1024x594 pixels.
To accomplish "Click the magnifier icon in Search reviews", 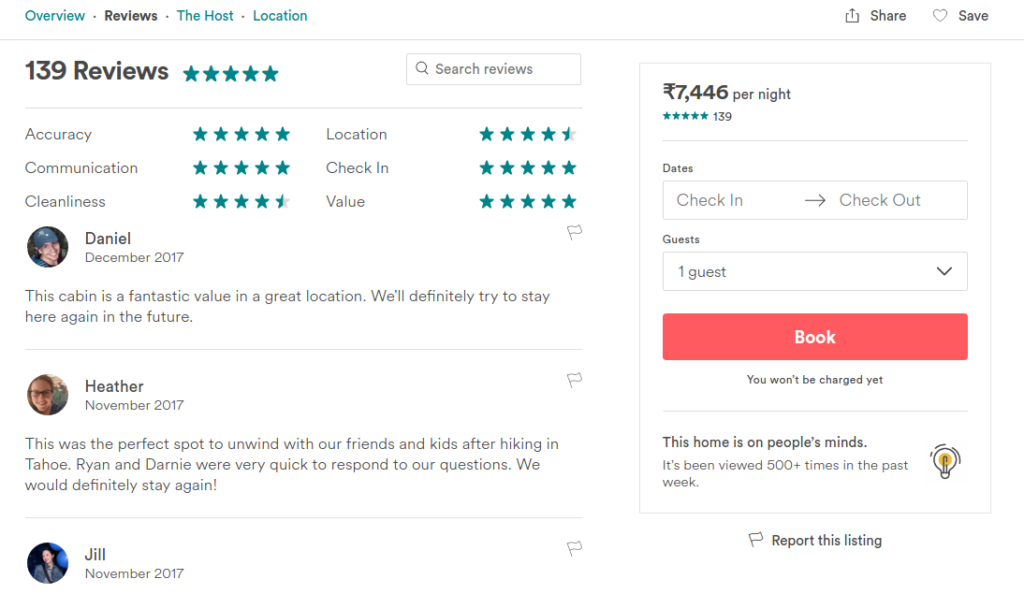I will point(422,68).
